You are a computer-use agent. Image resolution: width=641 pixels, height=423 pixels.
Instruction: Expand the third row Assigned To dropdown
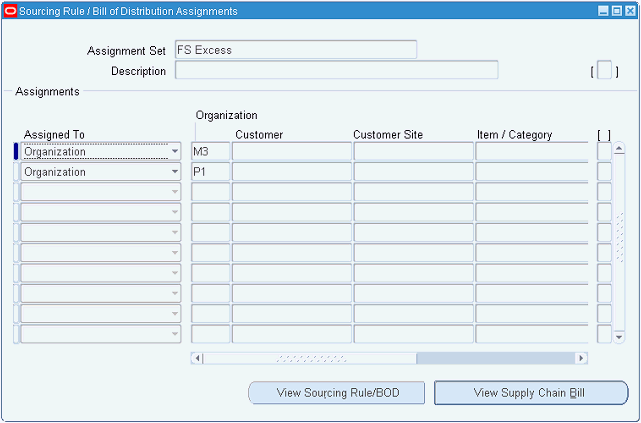coord(175,192)
